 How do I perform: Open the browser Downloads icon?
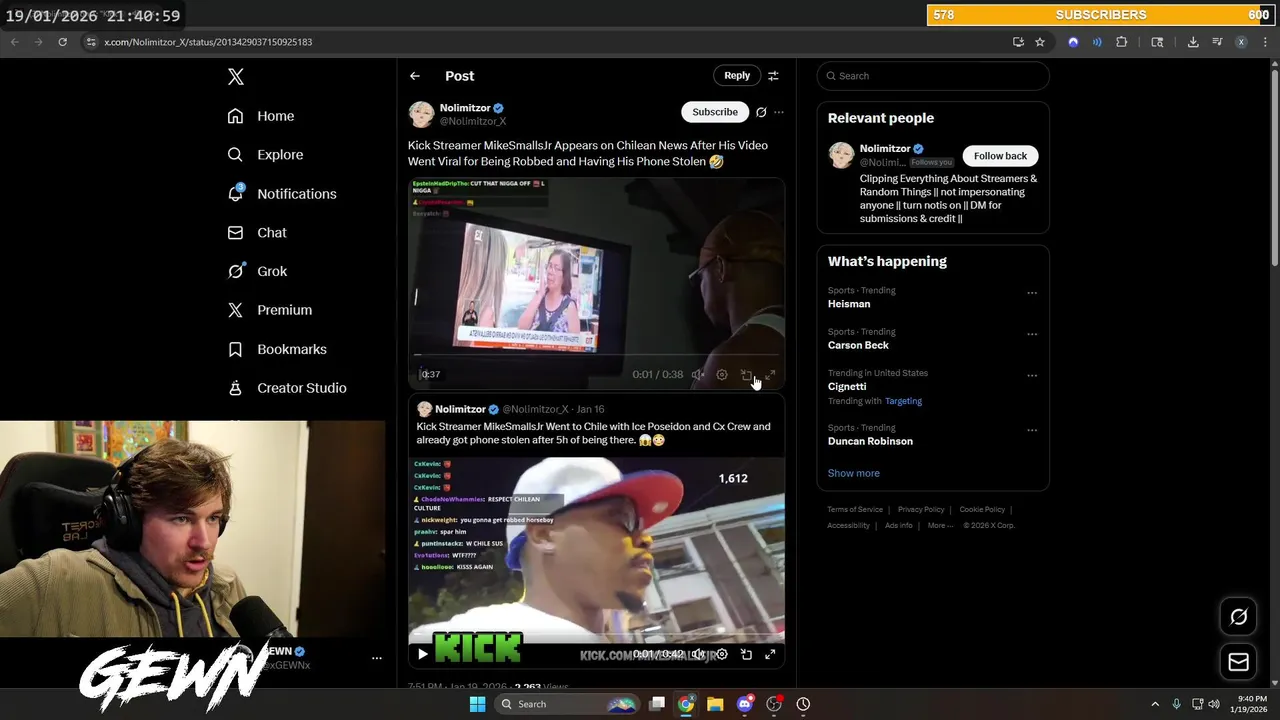1193,42
